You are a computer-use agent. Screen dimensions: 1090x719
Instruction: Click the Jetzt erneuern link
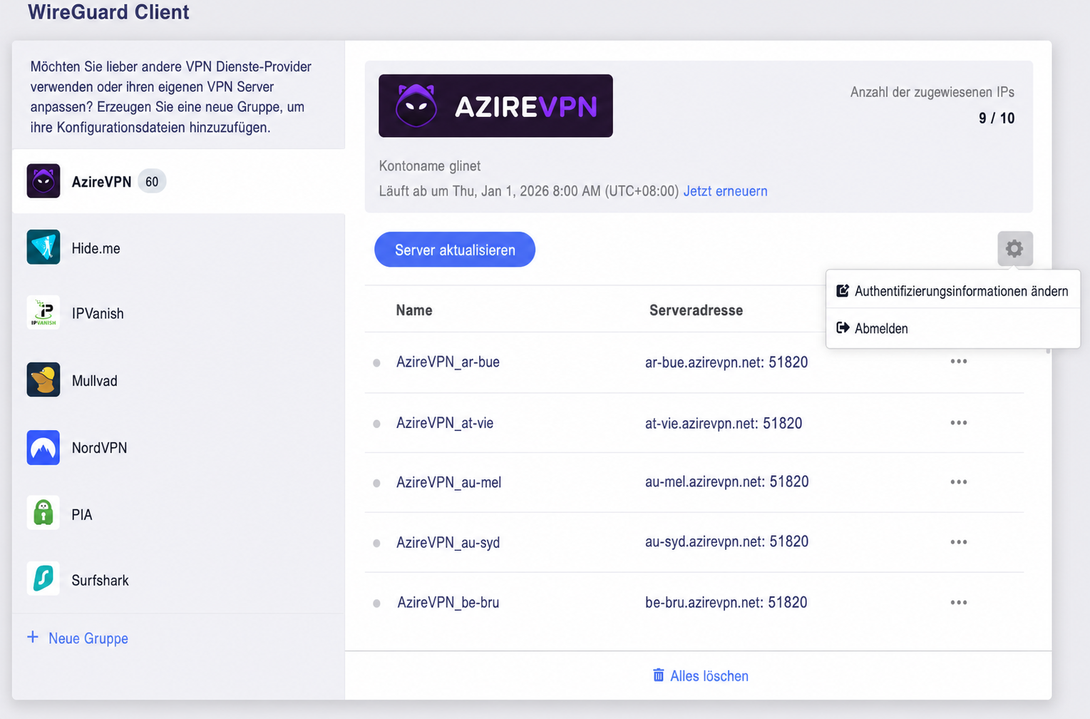click(725, 191)
